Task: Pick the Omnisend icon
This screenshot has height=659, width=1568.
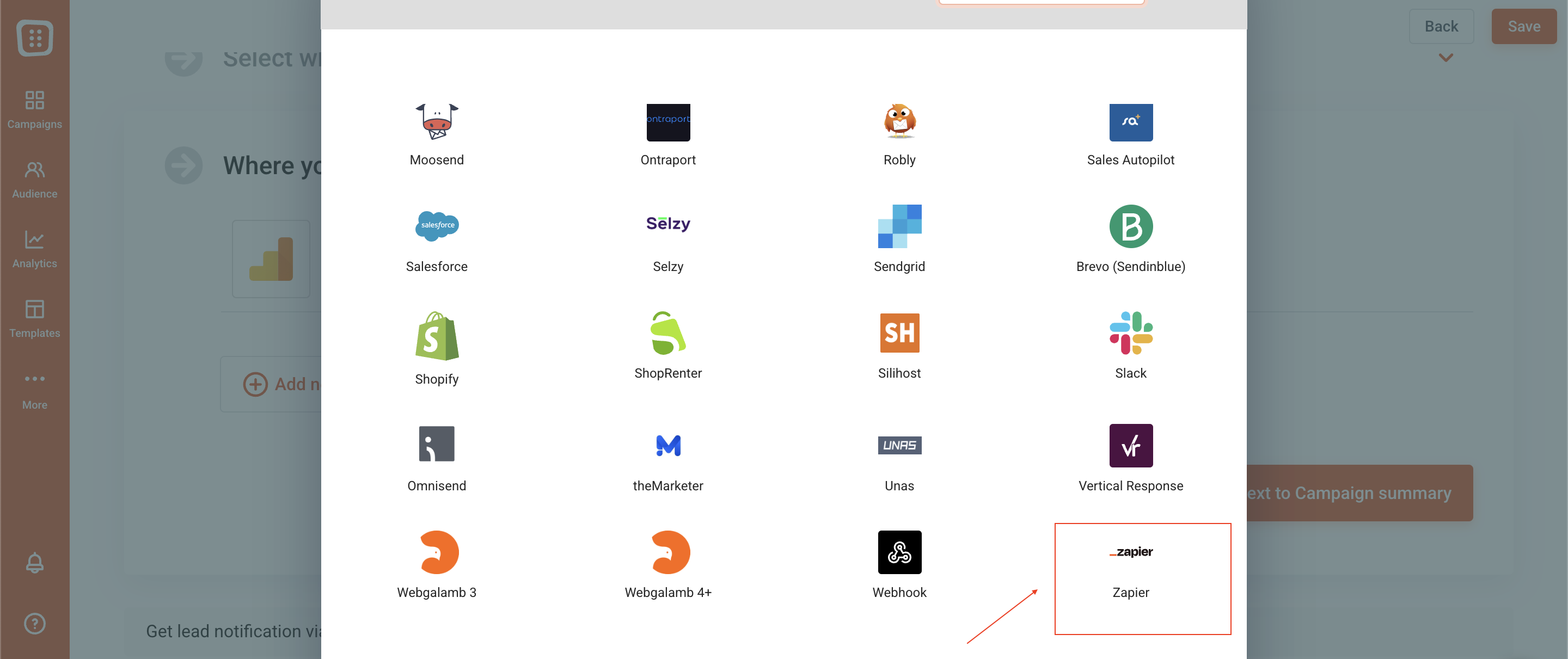Action: click(x=437, y=444)
